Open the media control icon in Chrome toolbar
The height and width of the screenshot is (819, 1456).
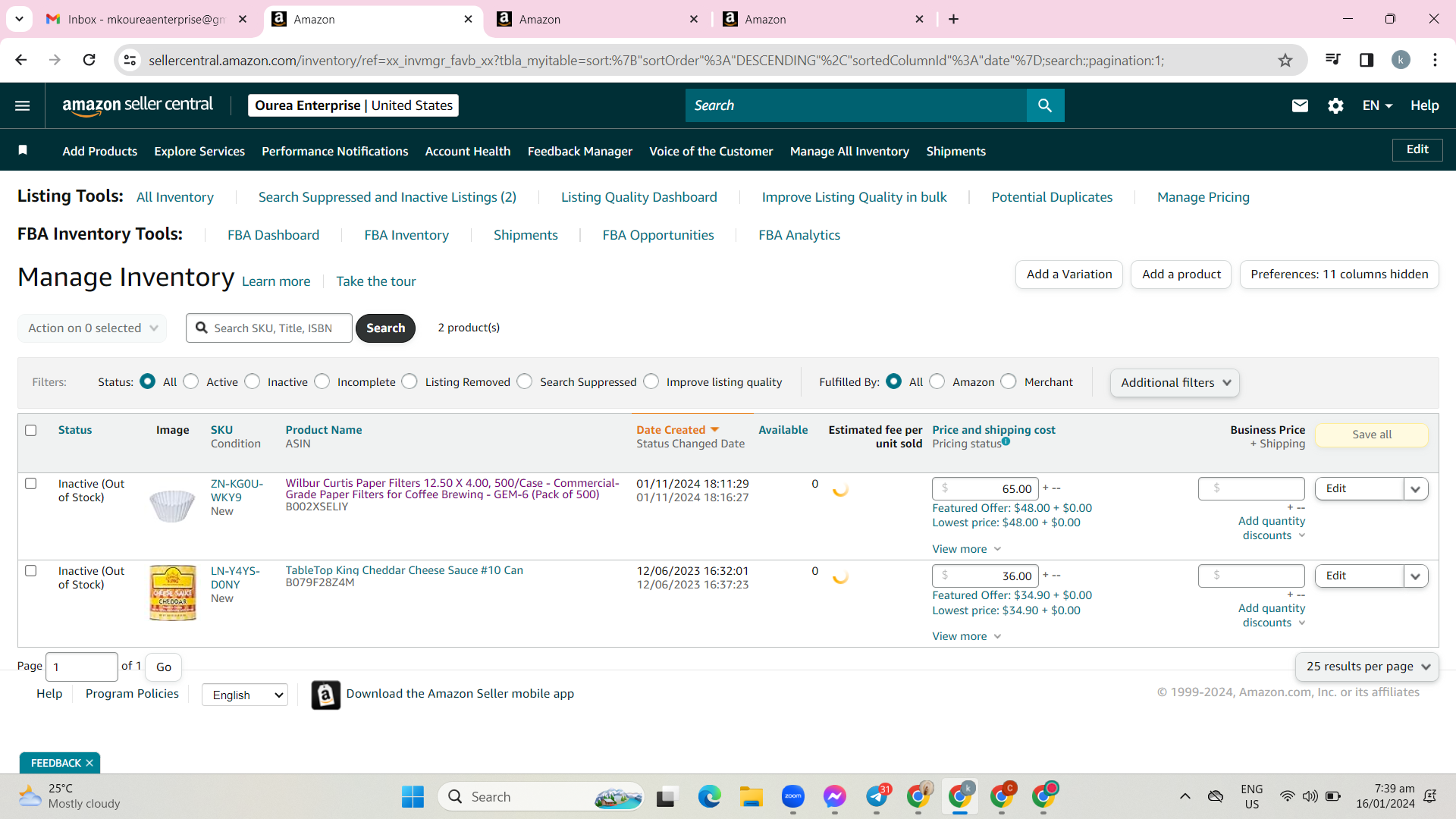point(1332,60)
